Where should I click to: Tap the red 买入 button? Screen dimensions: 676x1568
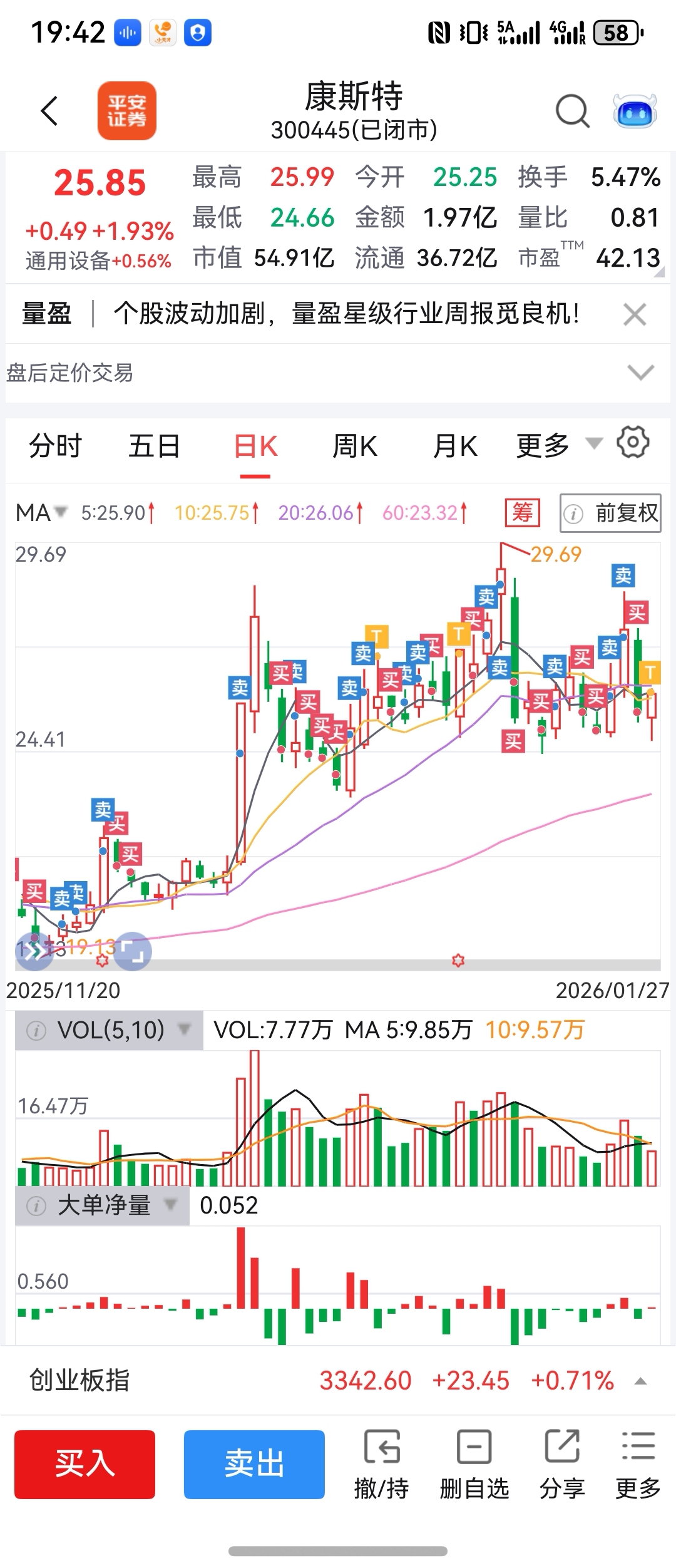85,1464
